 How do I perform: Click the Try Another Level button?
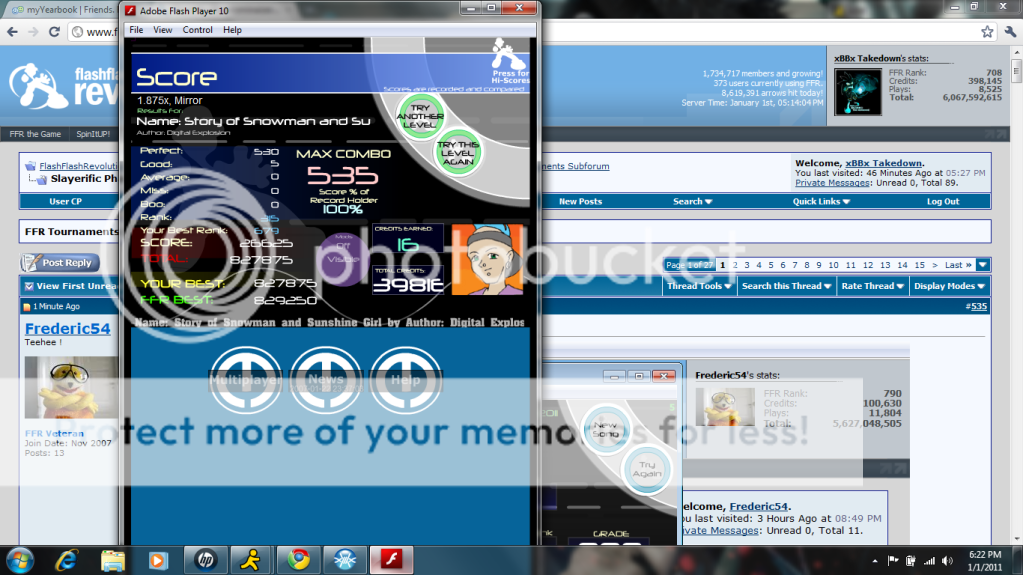click(x=420, y=114)
